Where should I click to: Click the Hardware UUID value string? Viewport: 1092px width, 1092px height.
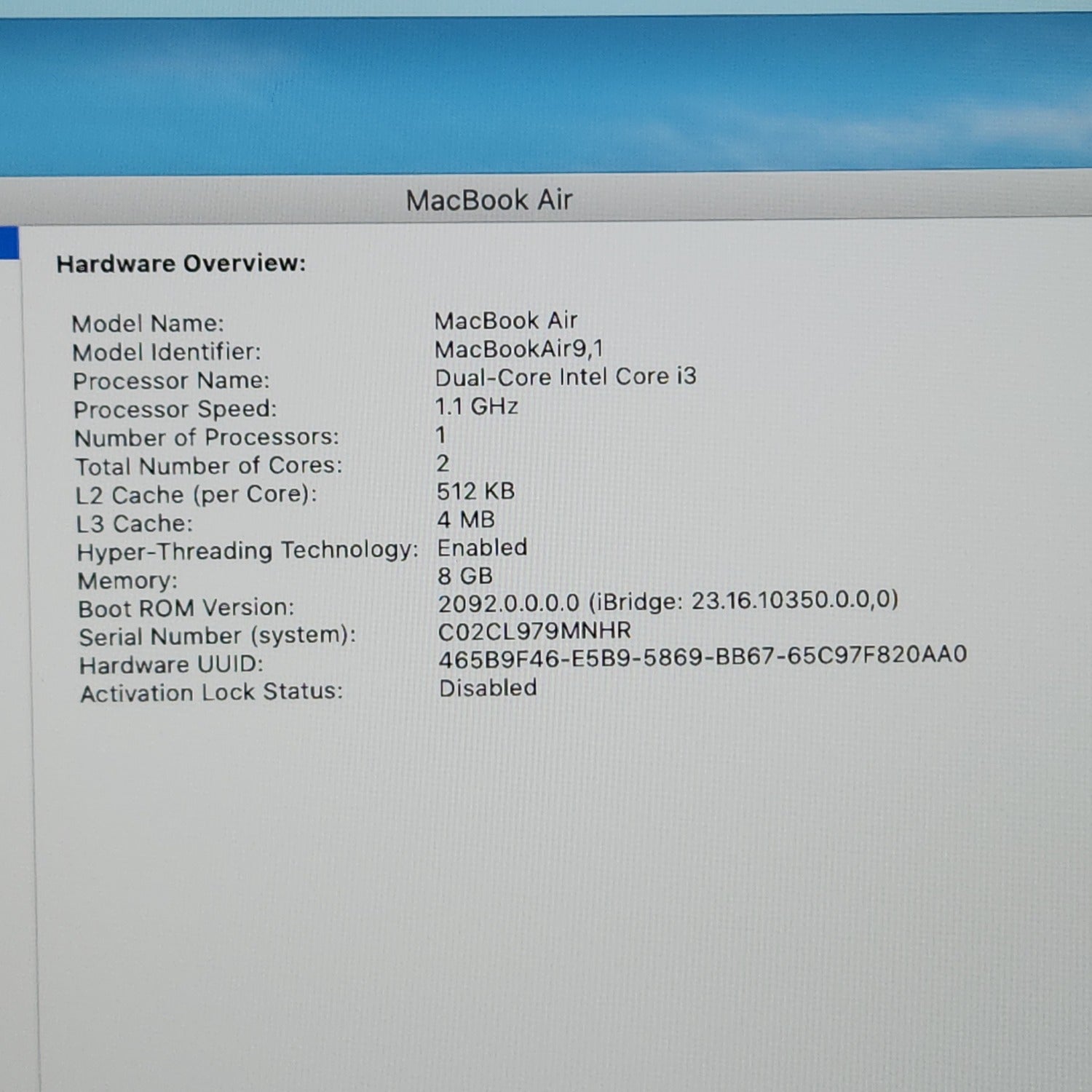click(703, 657)
